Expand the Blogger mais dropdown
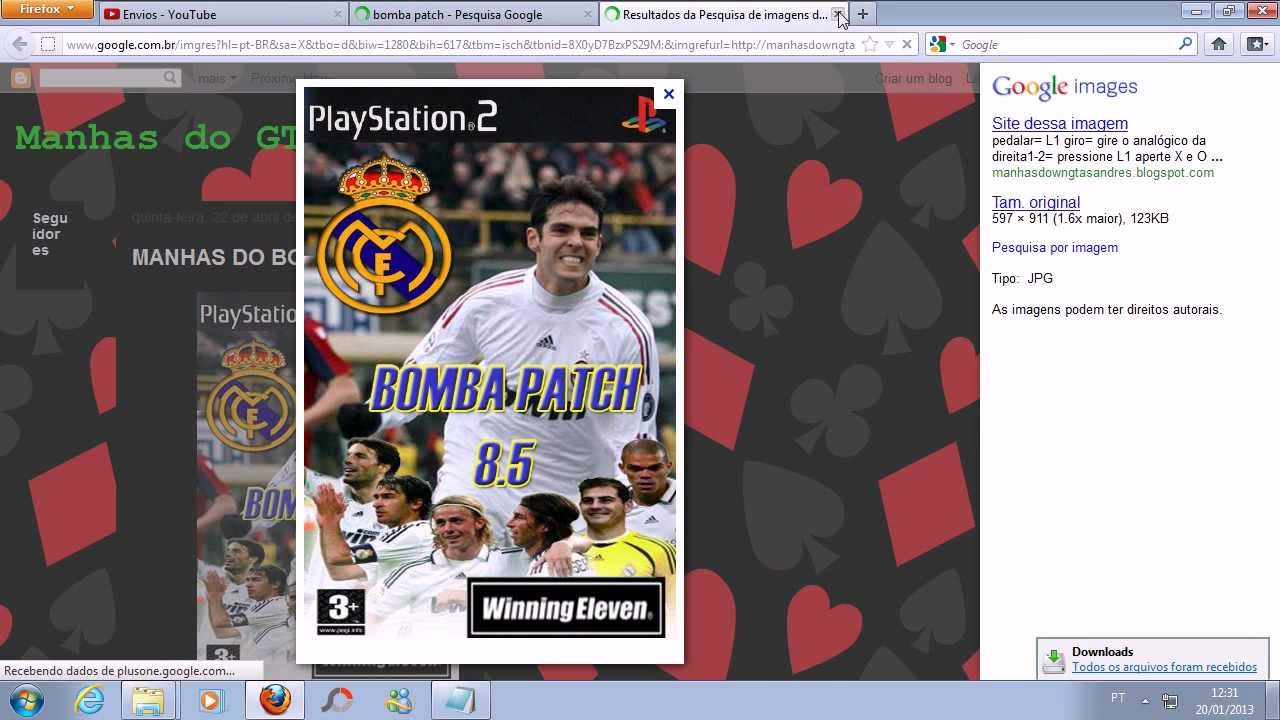Screen dimensions: 1280x720 click(217, 78)
